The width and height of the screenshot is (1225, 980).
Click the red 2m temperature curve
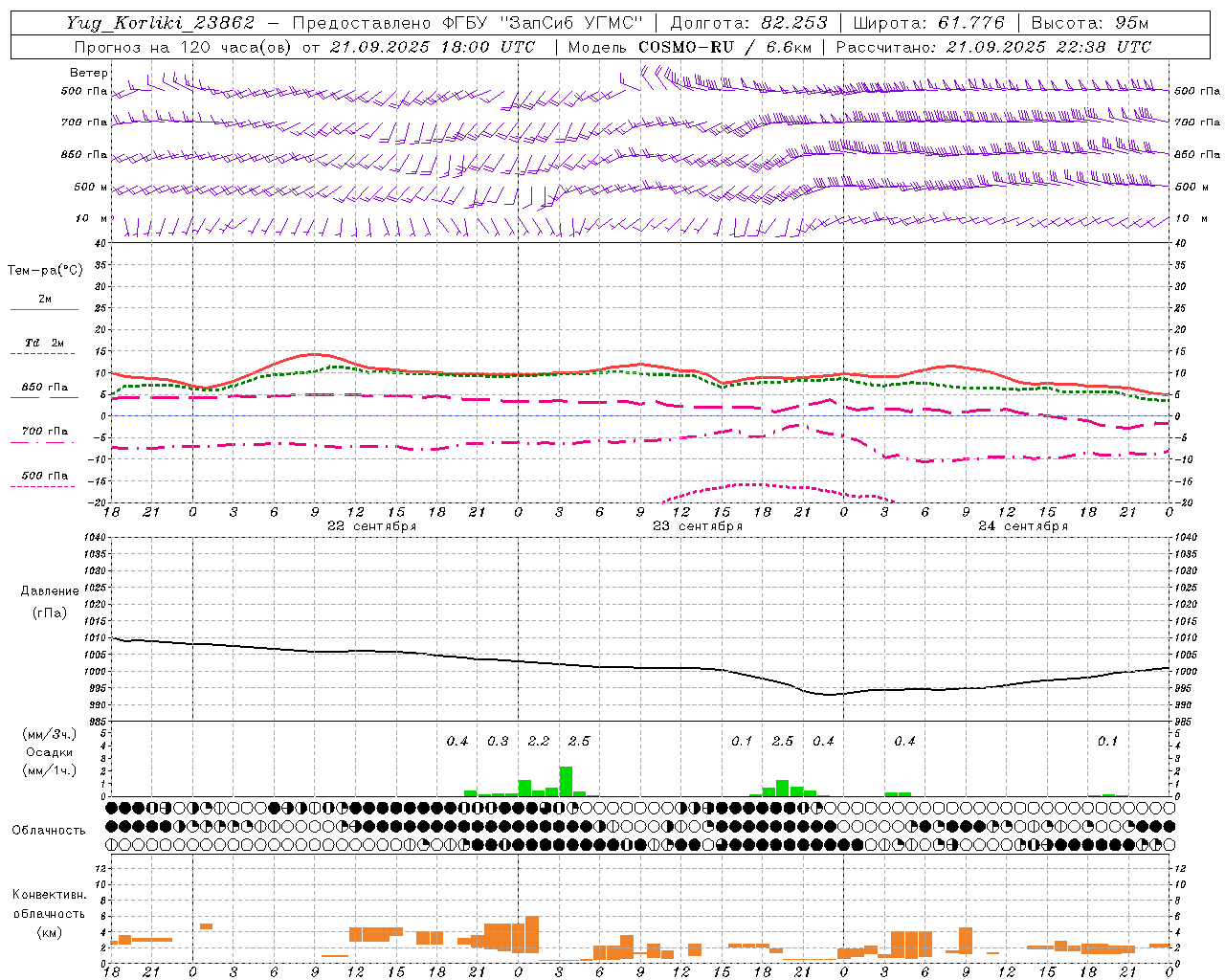point(641,365)
